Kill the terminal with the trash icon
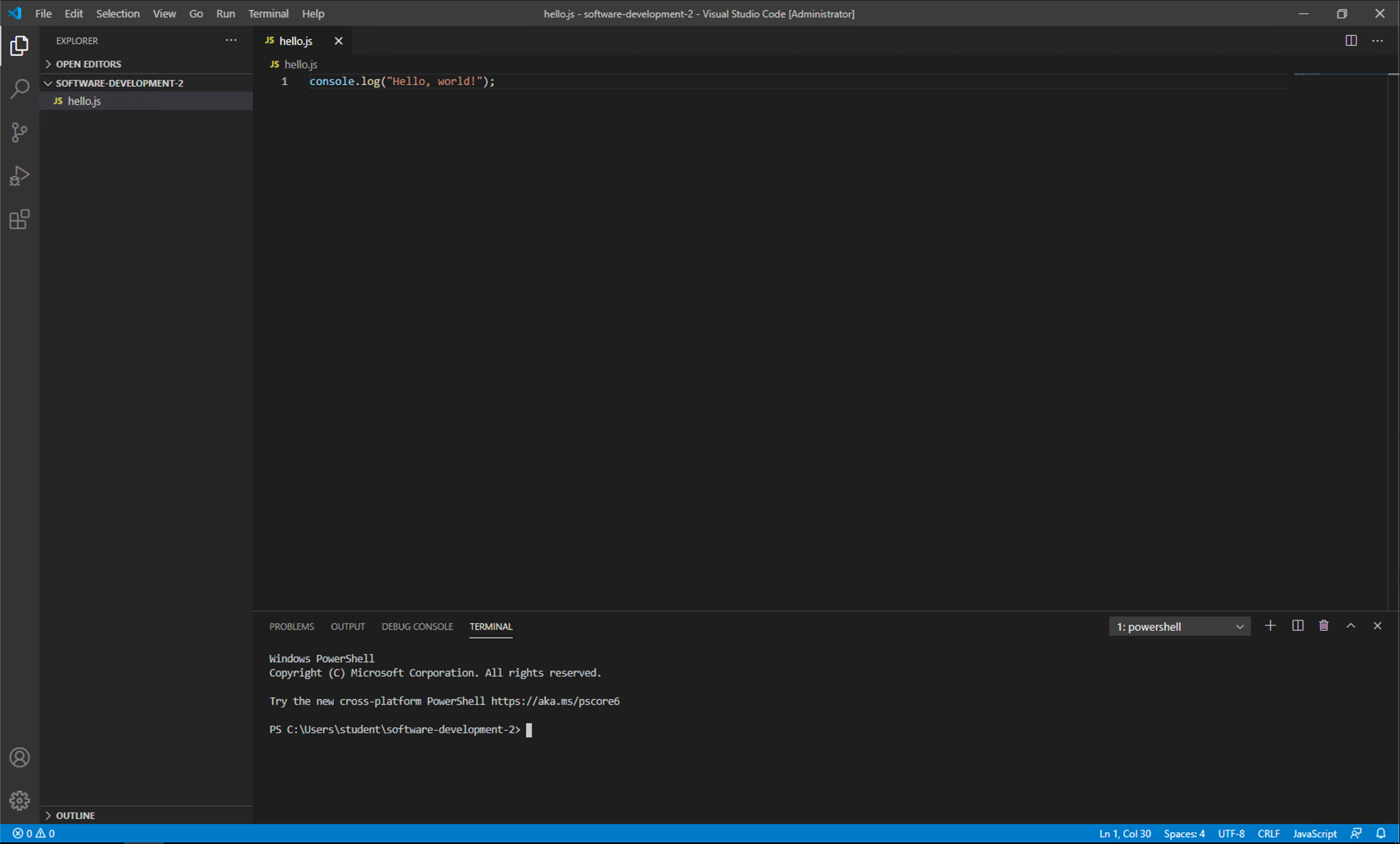The height and width of the screenshot is (844, 1400). coord(1323,625)
